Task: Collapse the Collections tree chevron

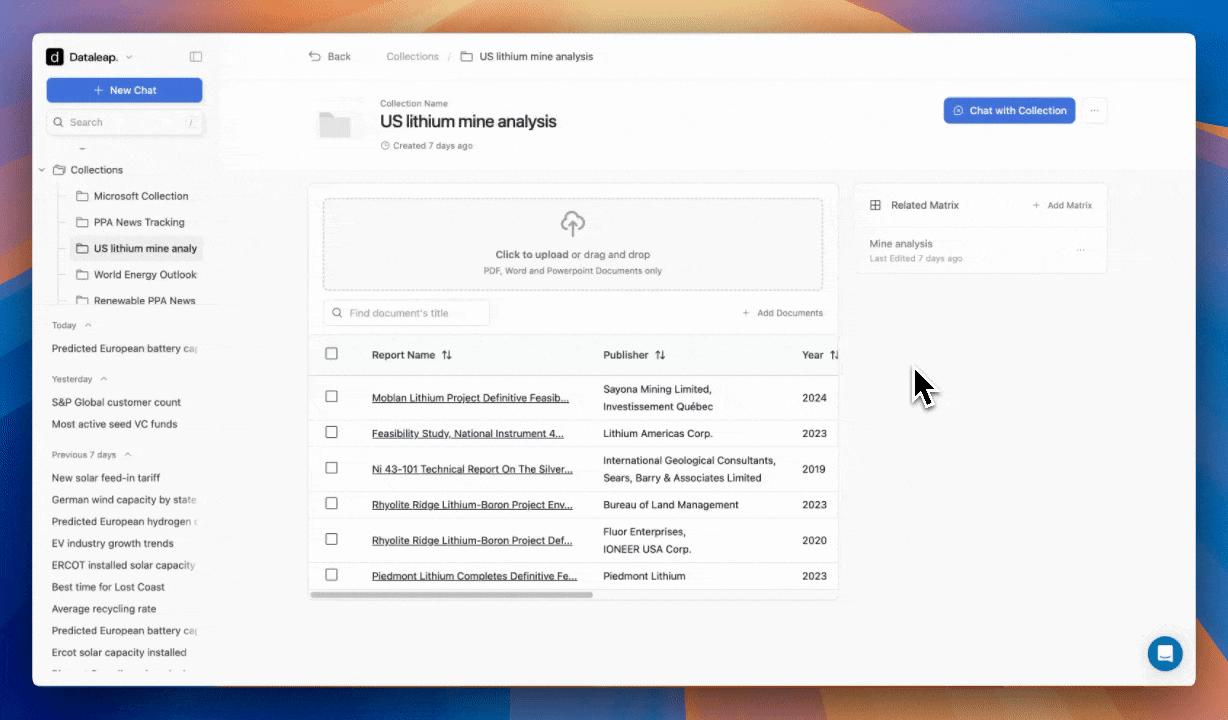Action: coord(42,170)
